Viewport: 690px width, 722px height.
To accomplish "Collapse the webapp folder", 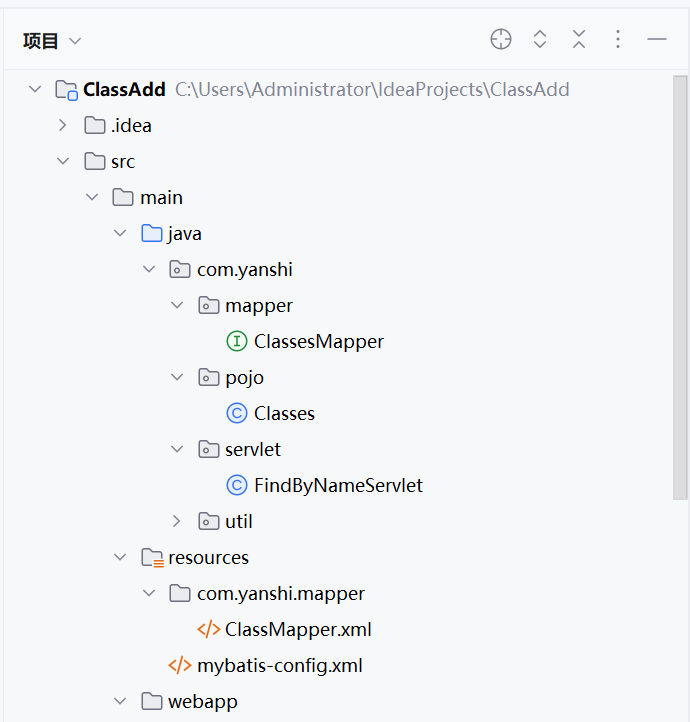I will pos(120,701).
